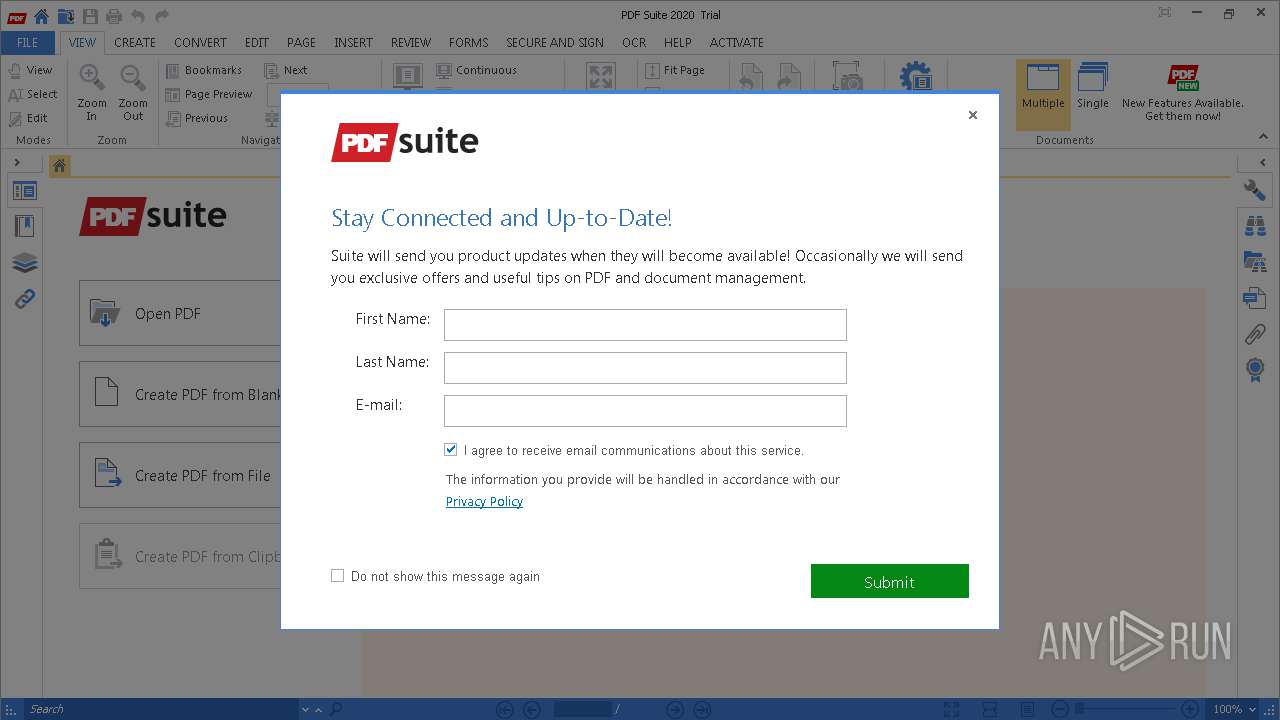Click the Open folder icon in quick access toolbar
The image size is (1280, 720).
click(x=65, y=15)
